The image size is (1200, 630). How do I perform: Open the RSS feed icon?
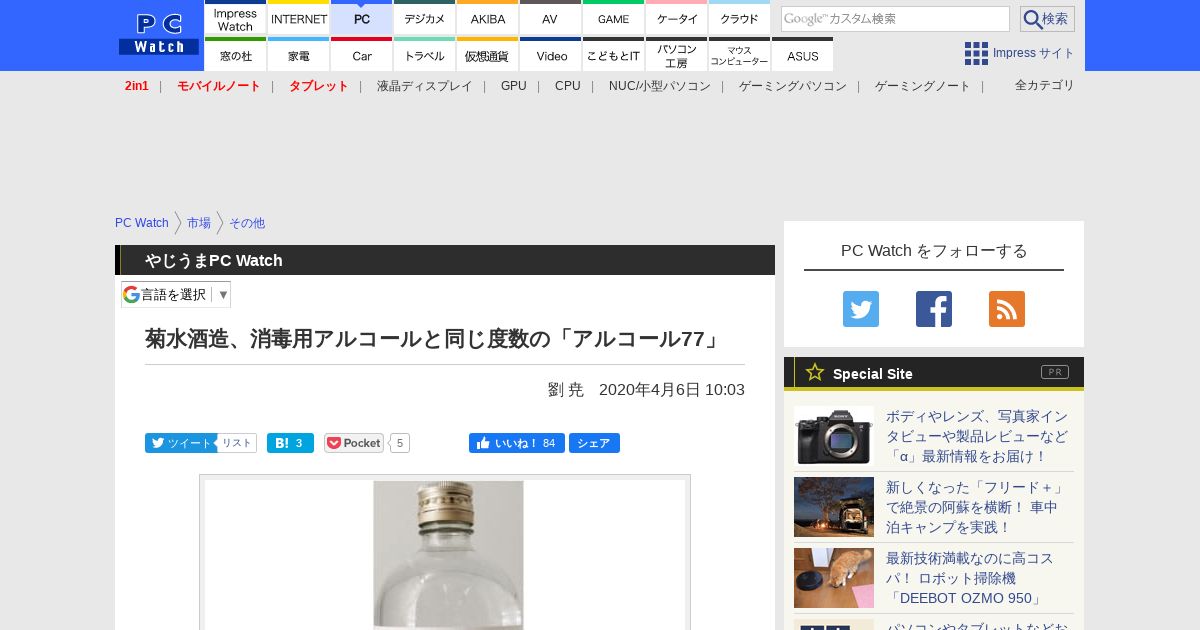click(1007, 309)
